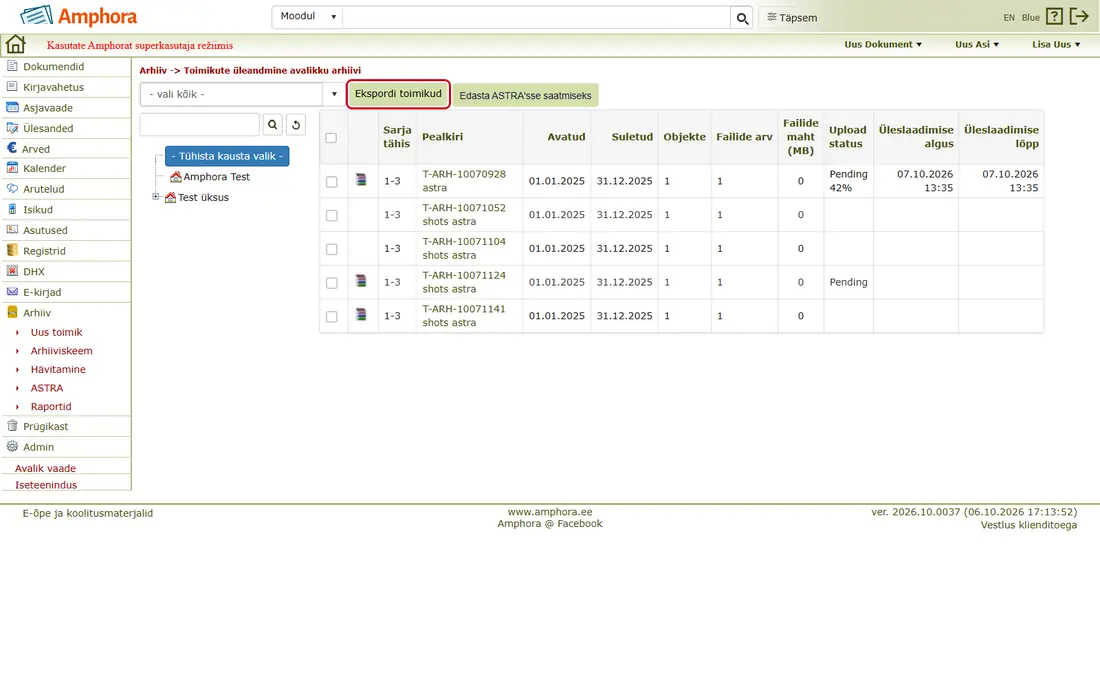Click Edasta ASTRA'sse saatmiseks button
Viewport: 1100px width, 688px height.
tap(525, 95)
